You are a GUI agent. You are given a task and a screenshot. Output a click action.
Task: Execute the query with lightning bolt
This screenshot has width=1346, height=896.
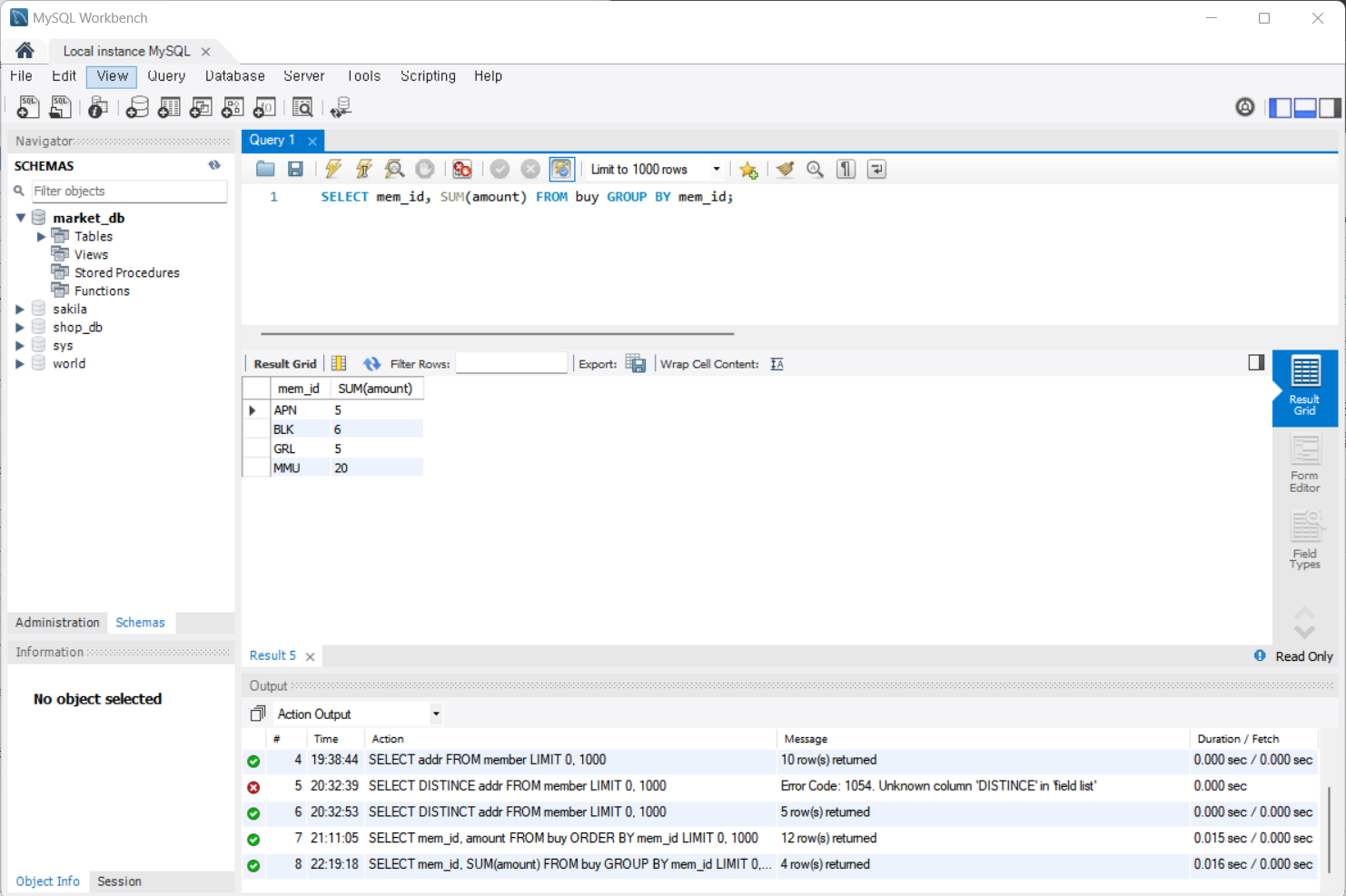click(x=333, y=169)
